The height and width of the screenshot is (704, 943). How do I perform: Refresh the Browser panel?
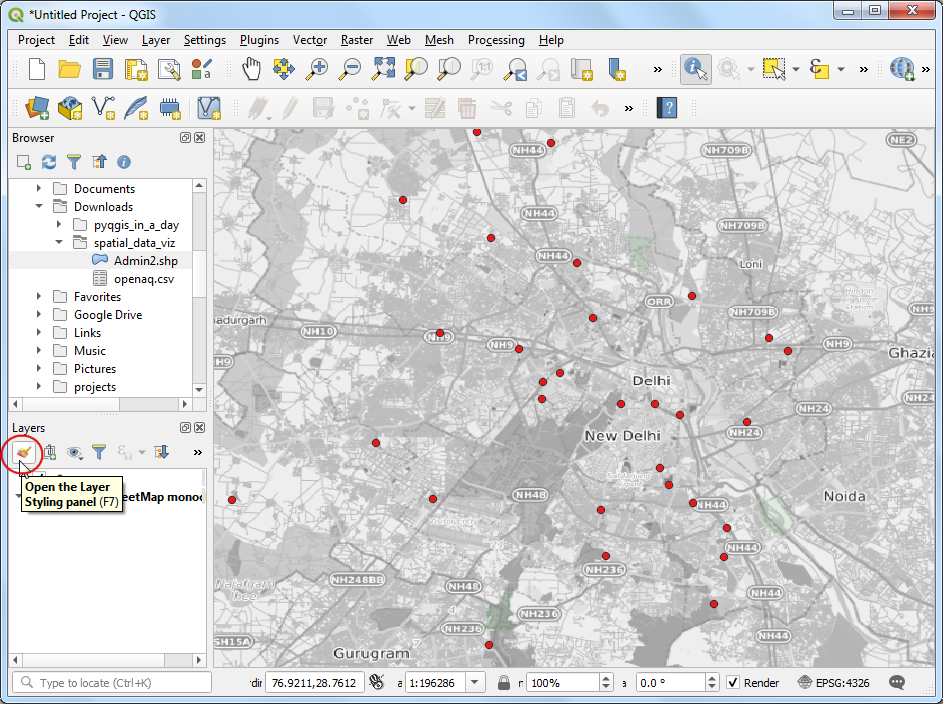(49, 161)
